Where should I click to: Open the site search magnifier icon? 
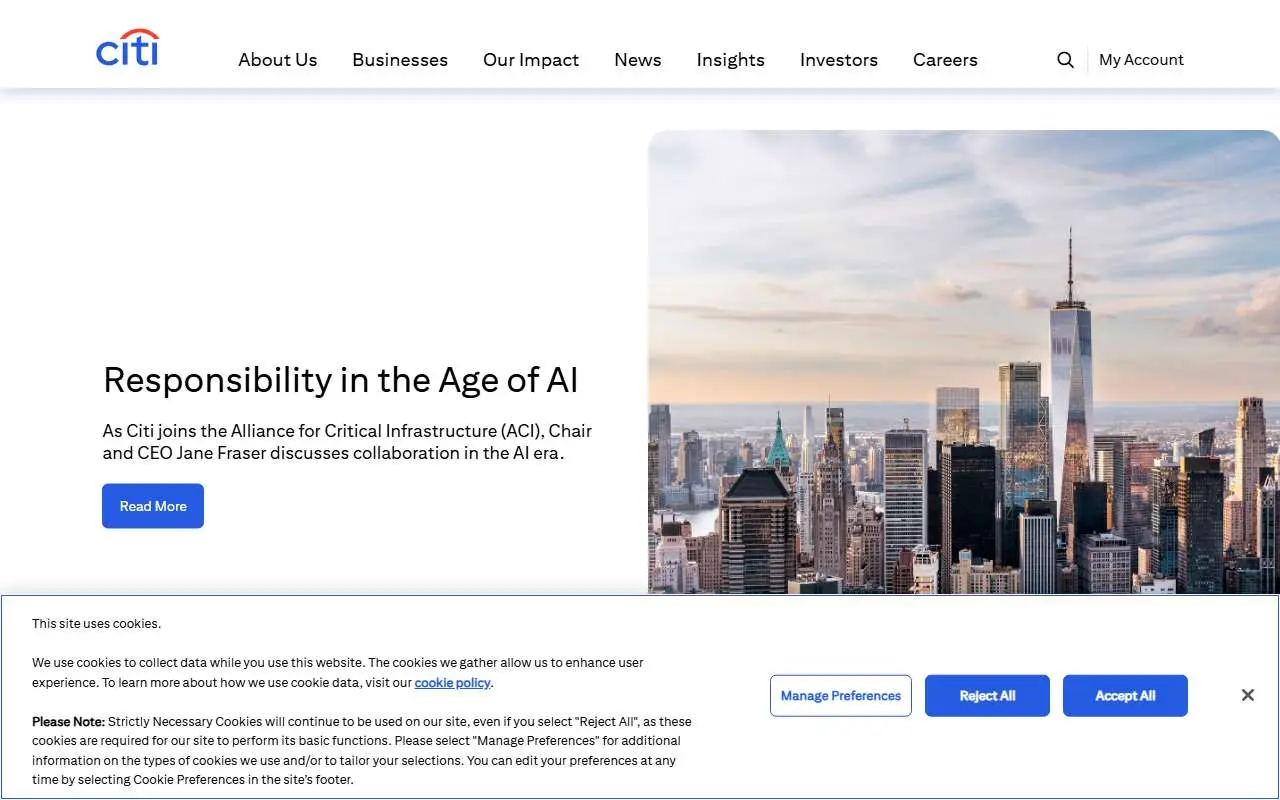pos(1065,60)
